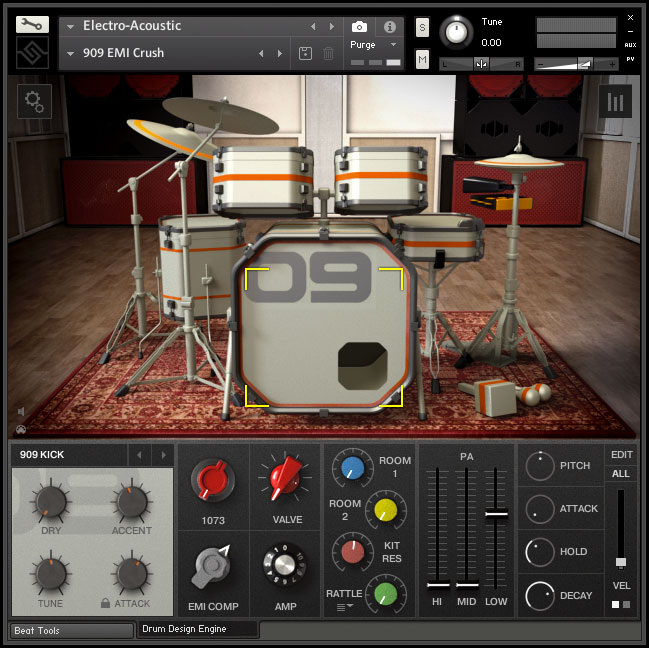This screenshot has width=649, height=648.
Task: Click the Tune knob at the top
Action: click(456, 32)
